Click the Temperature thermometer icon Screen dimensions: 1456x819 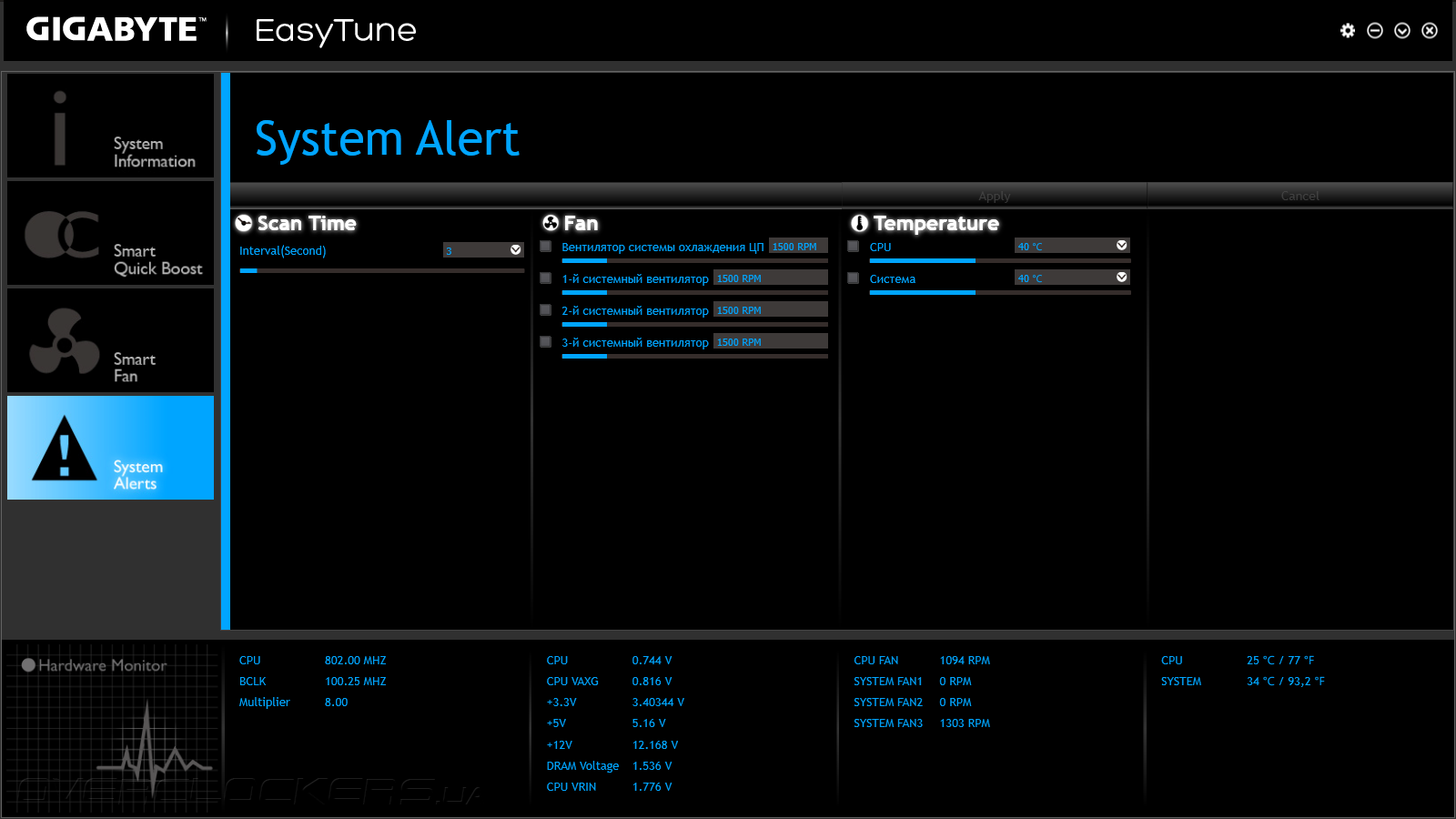pyautogui.click(x=859, y=223)
